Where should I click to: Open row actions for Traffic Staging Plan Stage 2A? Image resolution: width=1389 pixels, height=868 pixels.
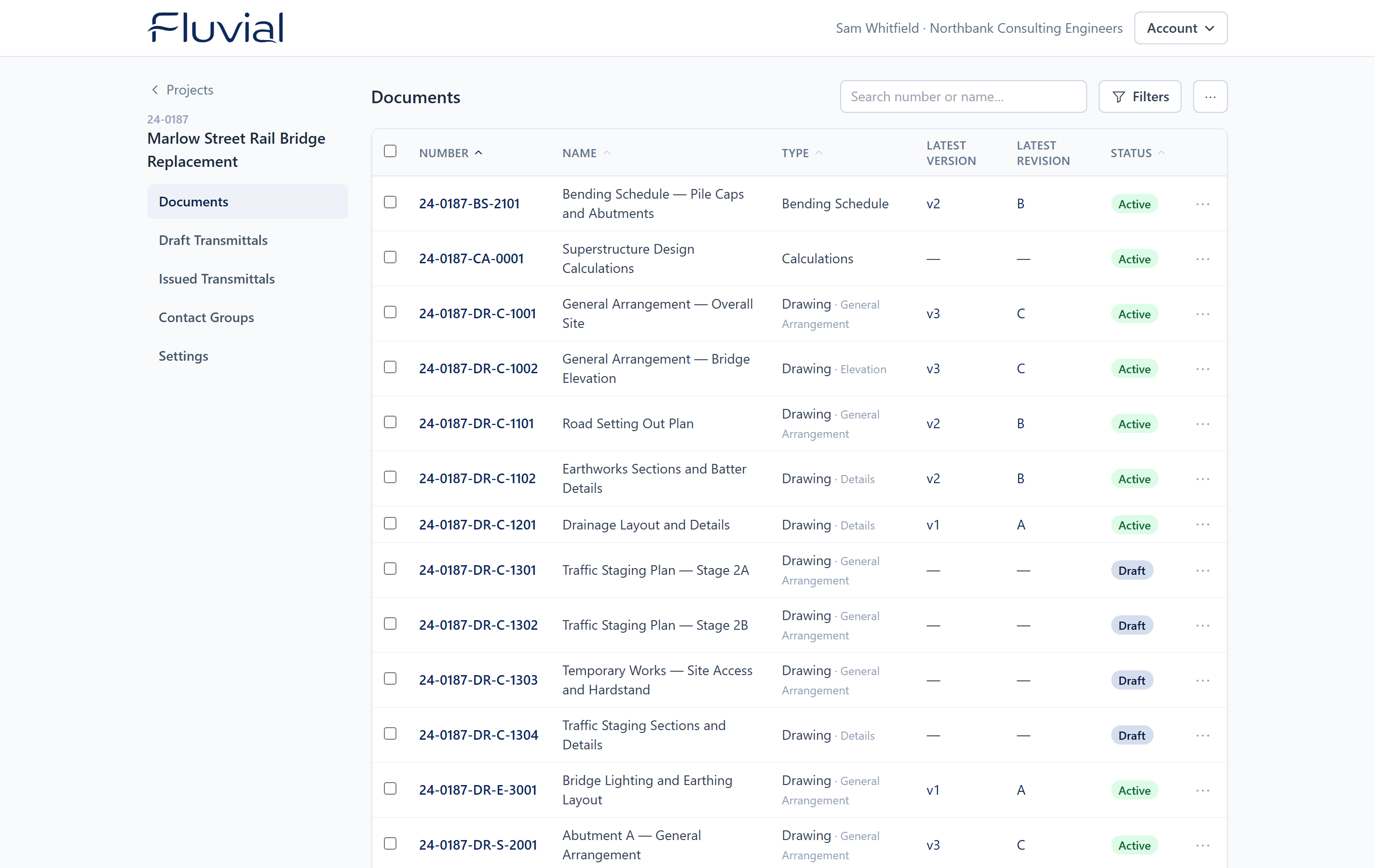point(1202,570)
